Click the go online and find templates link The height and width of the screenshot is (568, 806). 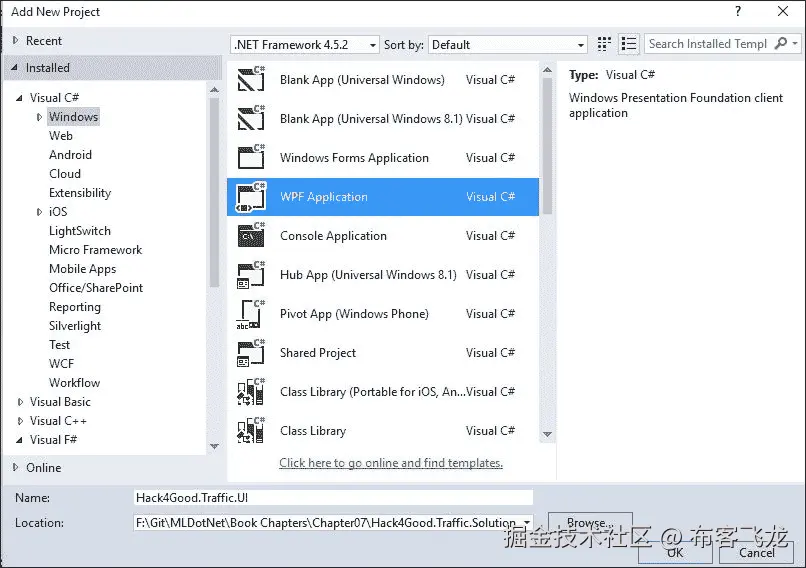[391, 463]
